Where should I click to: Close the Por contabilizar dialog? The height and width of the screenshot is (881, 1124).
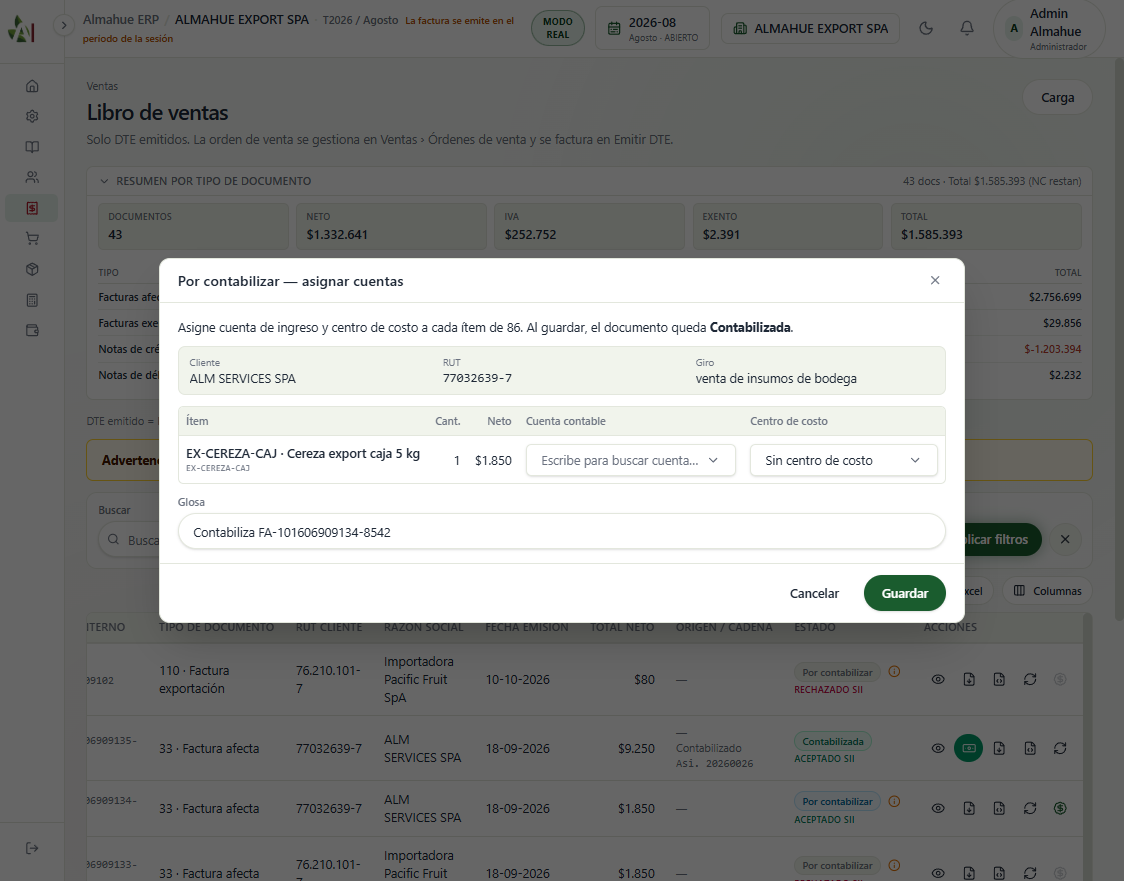coord(935,280)
